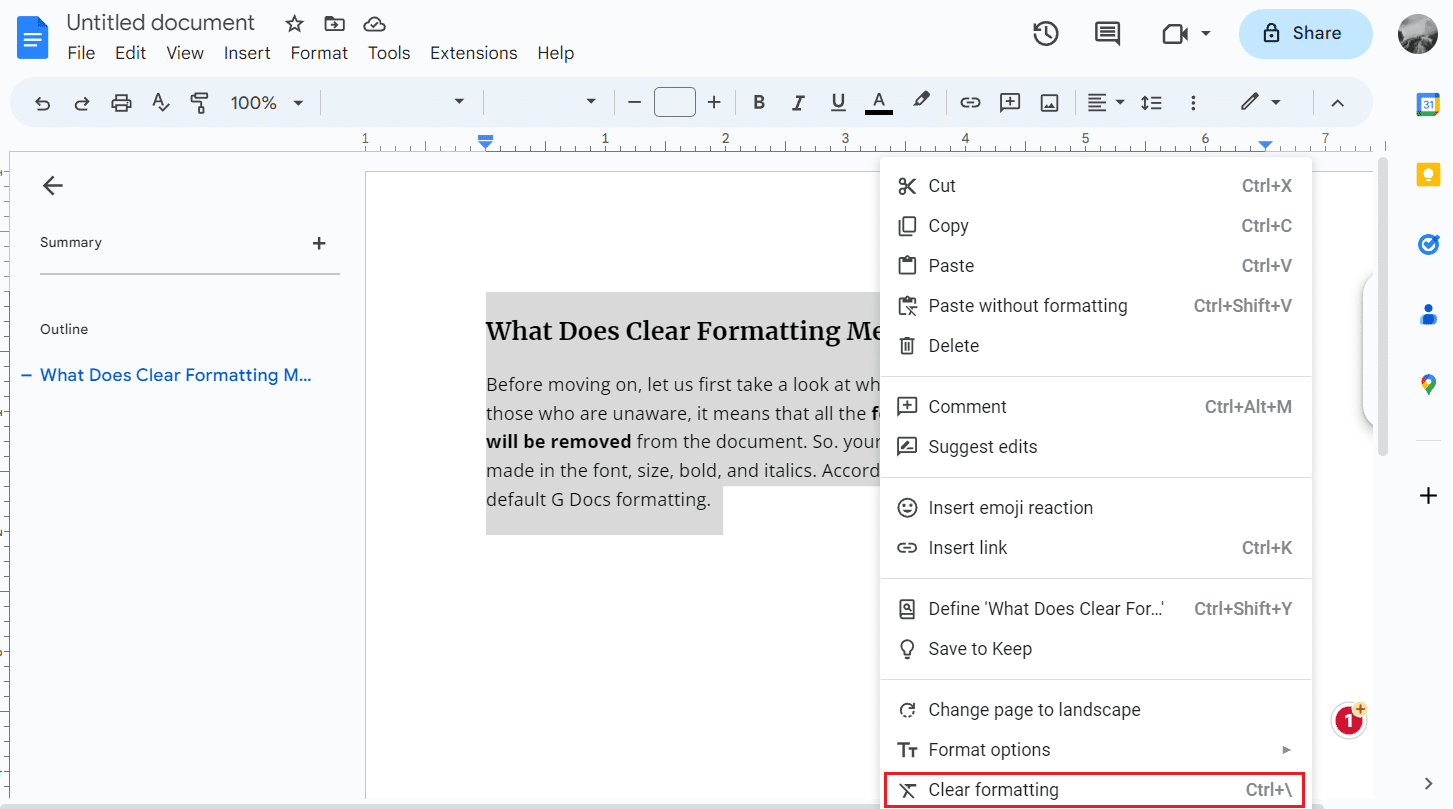Image resolution: width=1453 pixels, height=809 pixels.
Task: Click the Paint format tool
Action: pos(200,101)
